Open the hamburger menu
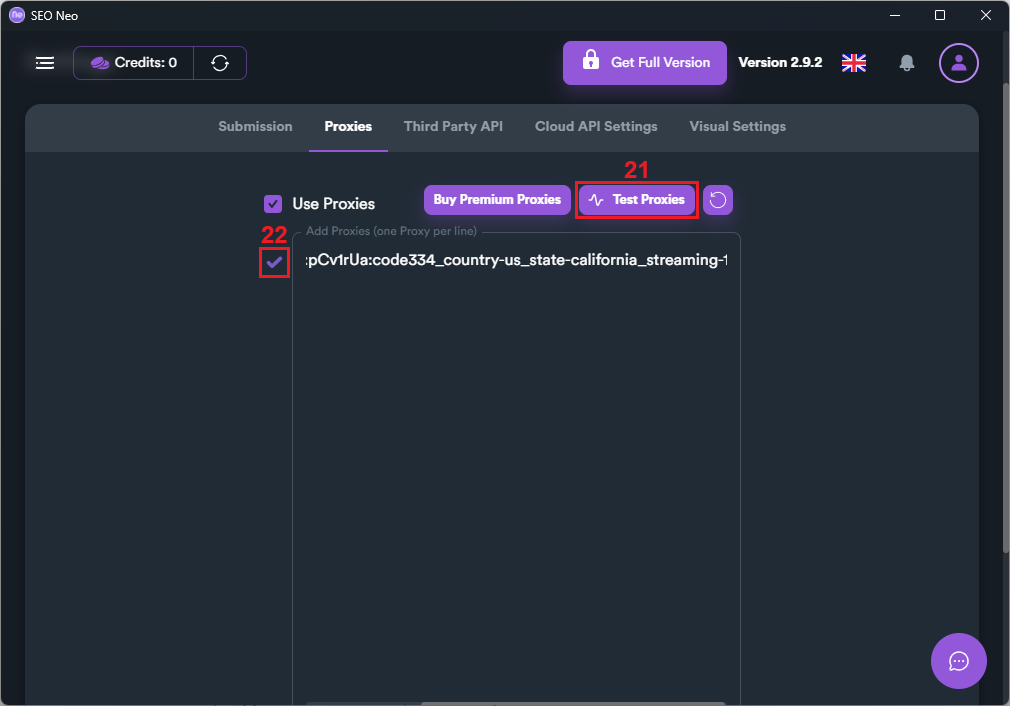The height and width of the screenshot is (706, 1010). pos(44,63)
